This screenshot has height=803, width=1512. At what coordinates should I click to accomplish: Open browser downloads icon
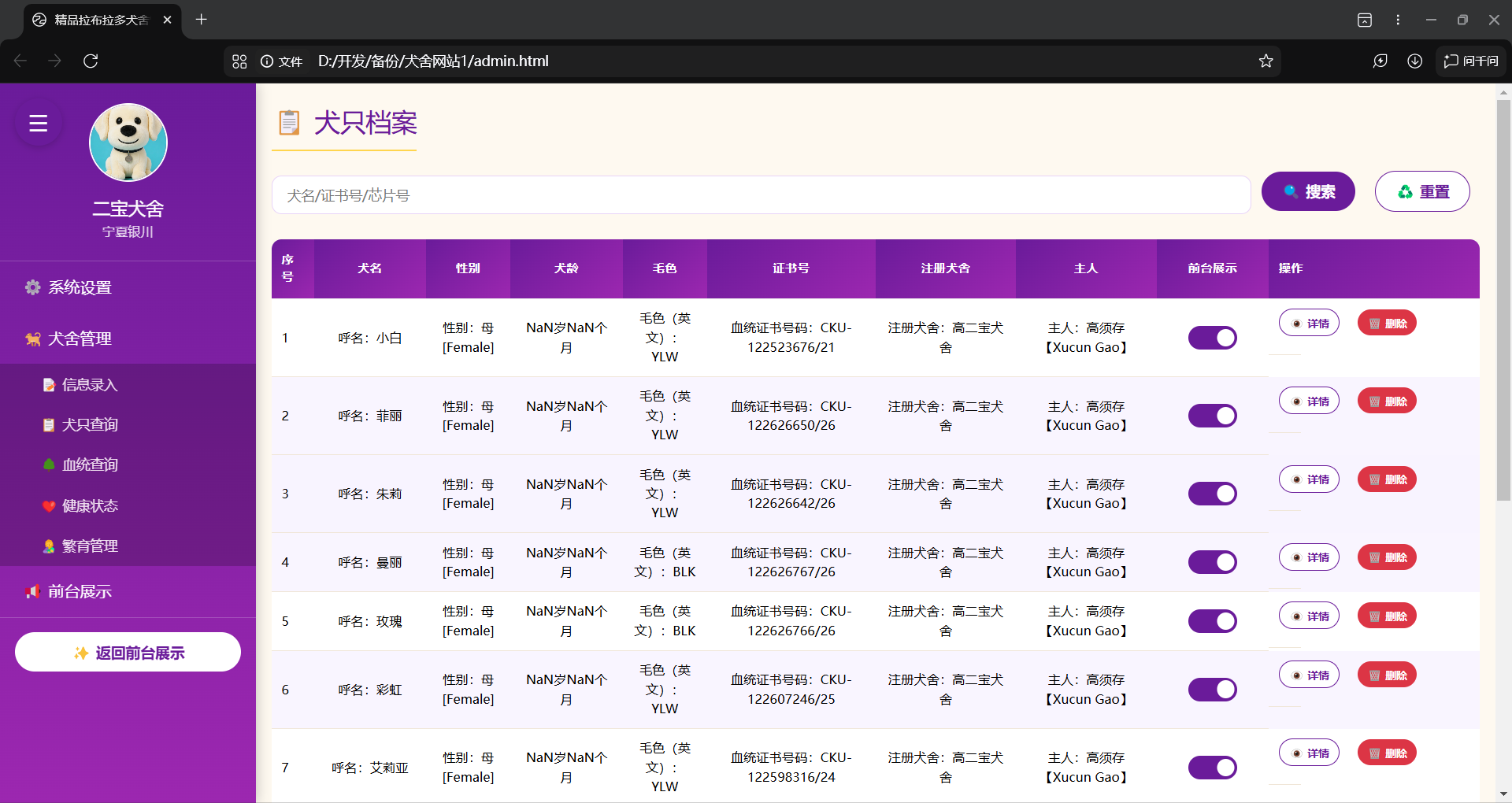tap(1414, 61)
